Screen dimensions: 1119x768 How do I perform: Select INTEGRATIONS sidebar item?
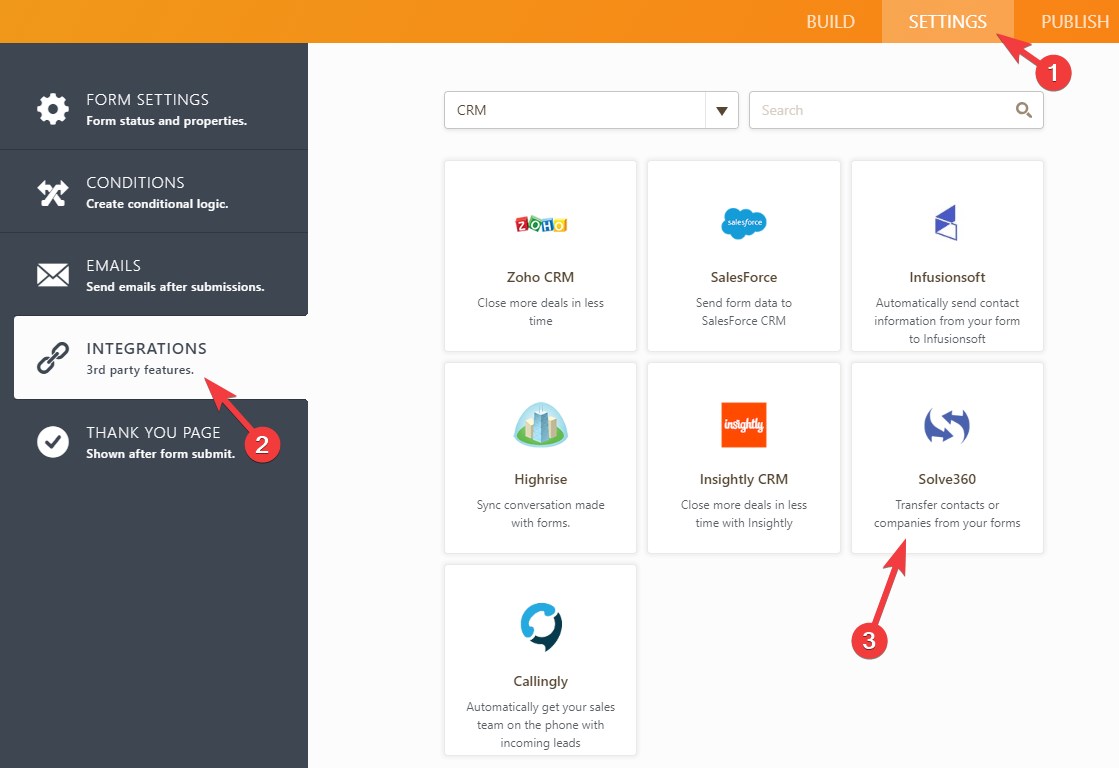pos(161,358)
